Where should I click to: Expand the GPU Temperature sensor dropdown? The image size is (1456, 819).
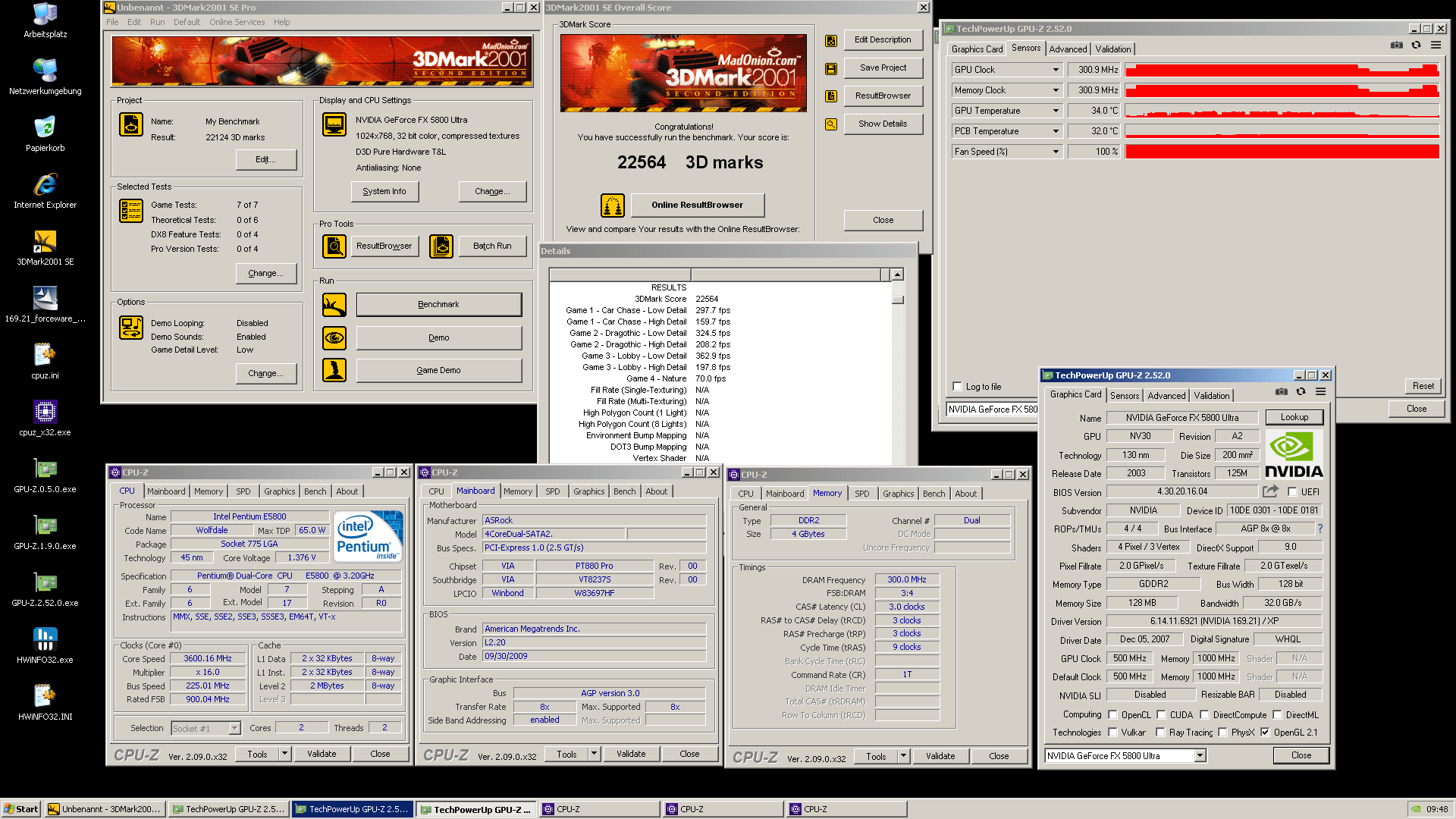coord(1055,111)
